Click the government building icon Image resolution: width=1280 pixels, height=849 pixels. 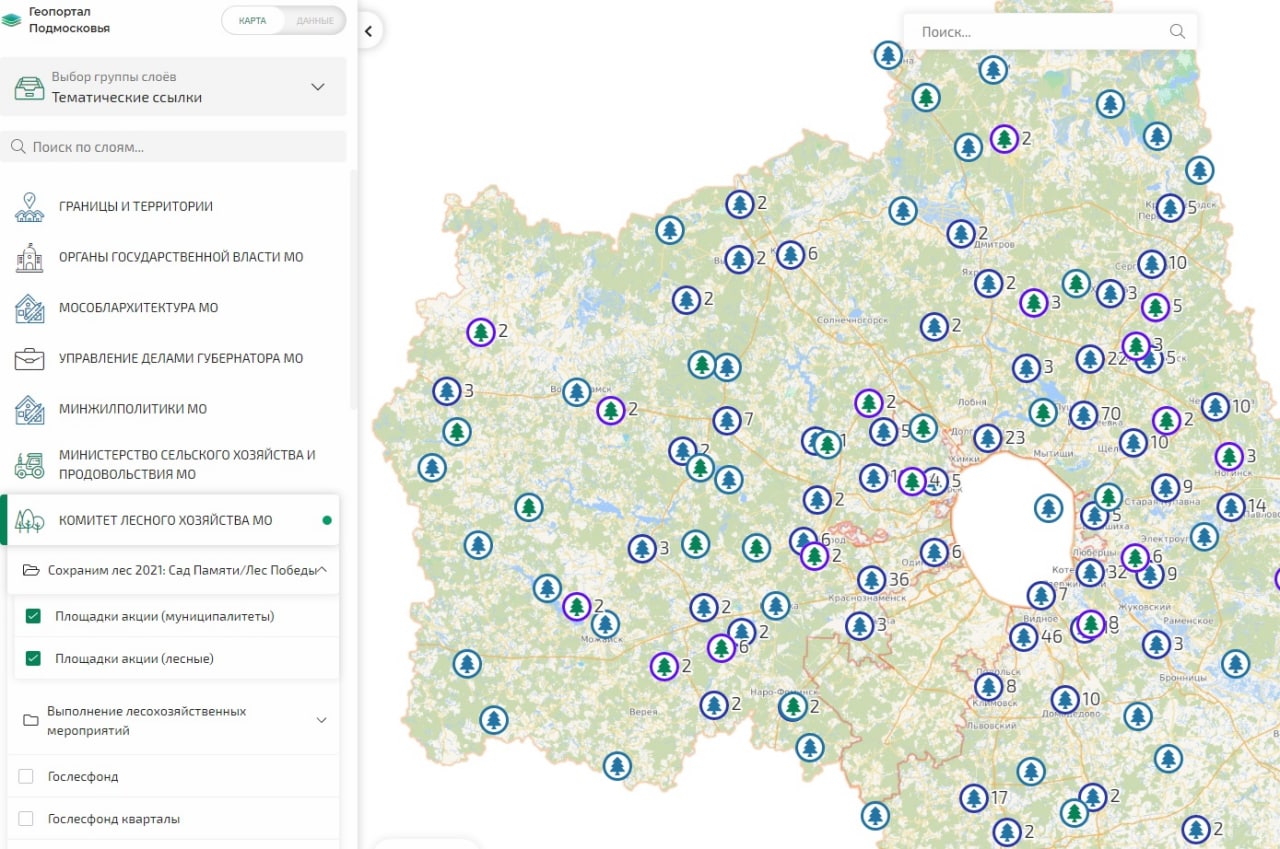29,257
